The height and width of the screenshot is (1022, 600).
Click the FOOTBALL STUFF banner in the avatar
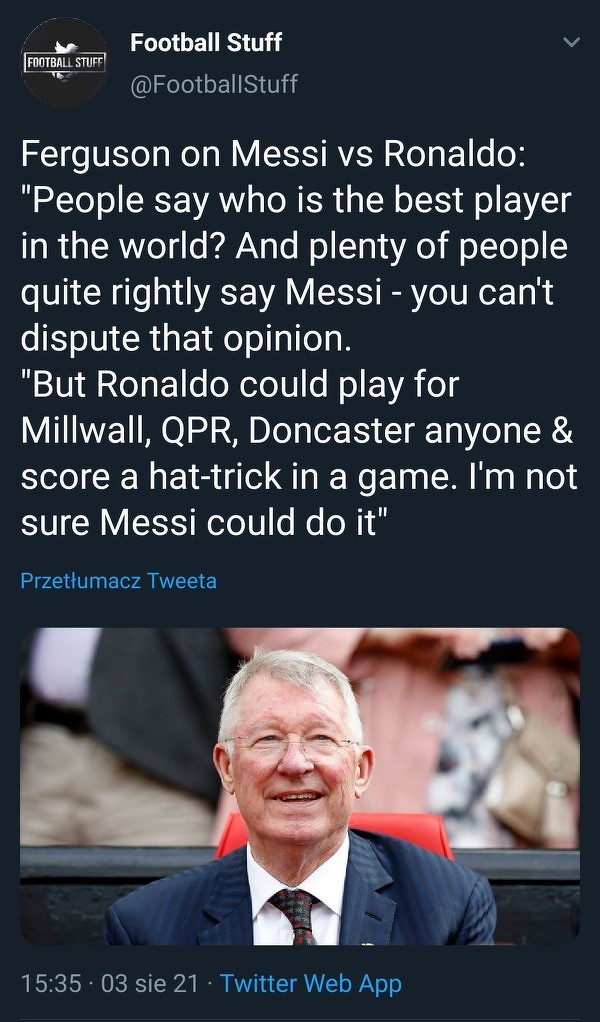[64, 63]
